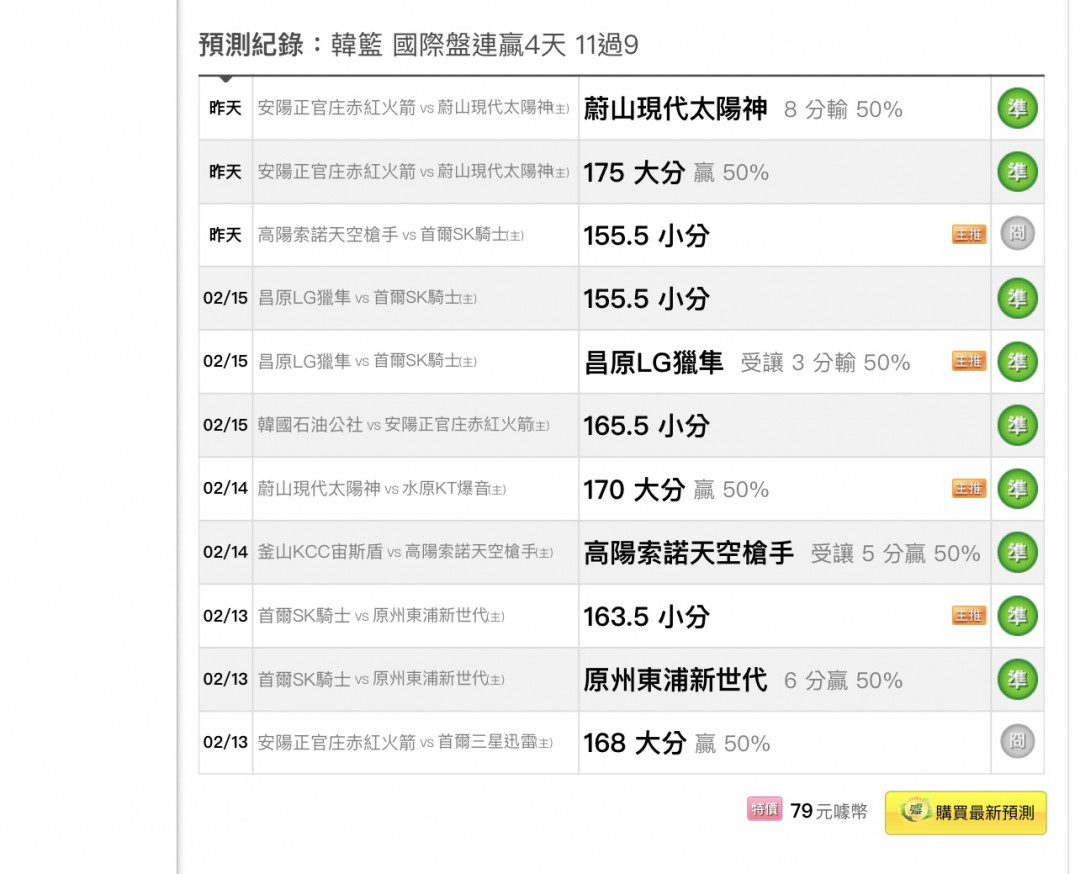Click the pink 特價 badge

coord(765,810)
